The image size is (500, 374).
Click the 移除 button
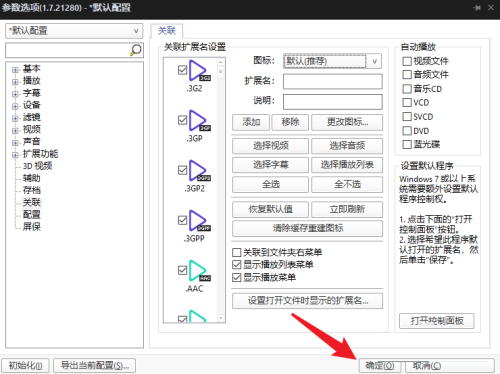click(x=290, y=122)
